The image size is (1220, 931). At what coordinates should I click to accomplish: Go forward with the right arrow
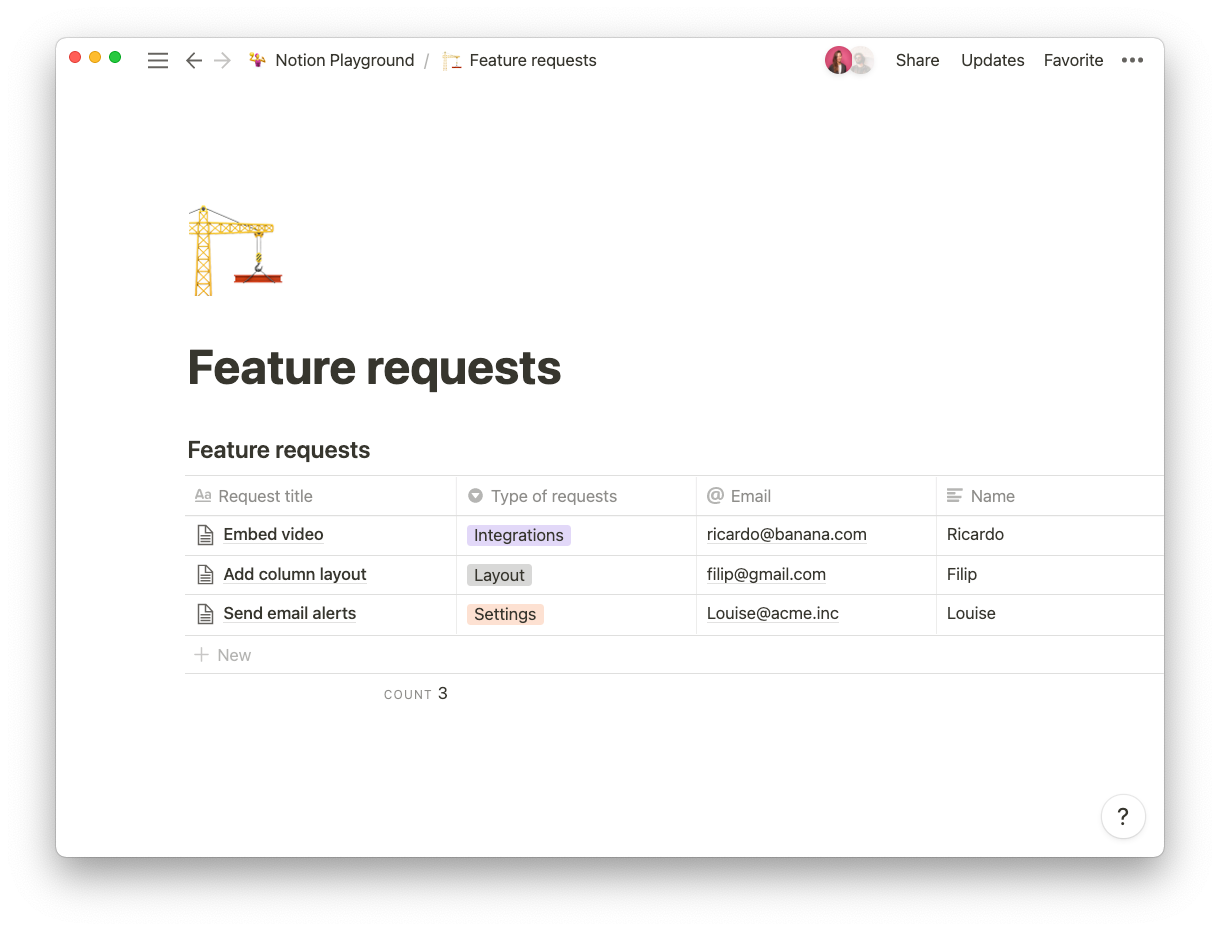click(222, 61)
